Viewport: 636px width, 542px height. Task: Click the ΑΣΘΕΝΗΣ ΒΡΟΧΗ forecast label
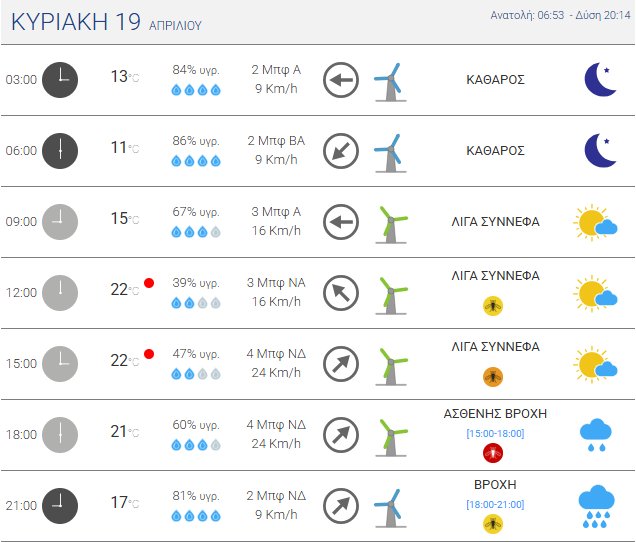pos(495,414)
